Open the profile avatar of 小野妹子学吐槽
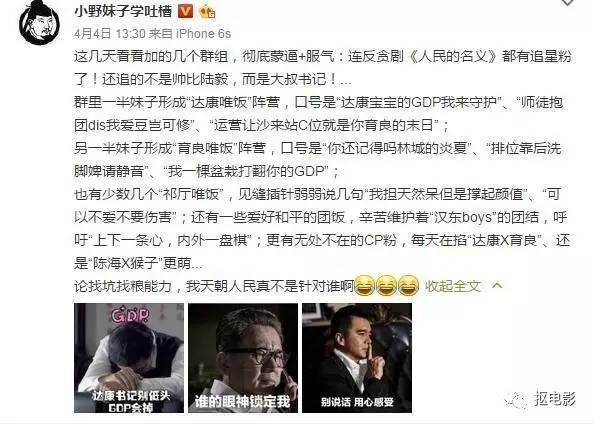Viewport: 594px width, 425px height. (x=39, y=22)
